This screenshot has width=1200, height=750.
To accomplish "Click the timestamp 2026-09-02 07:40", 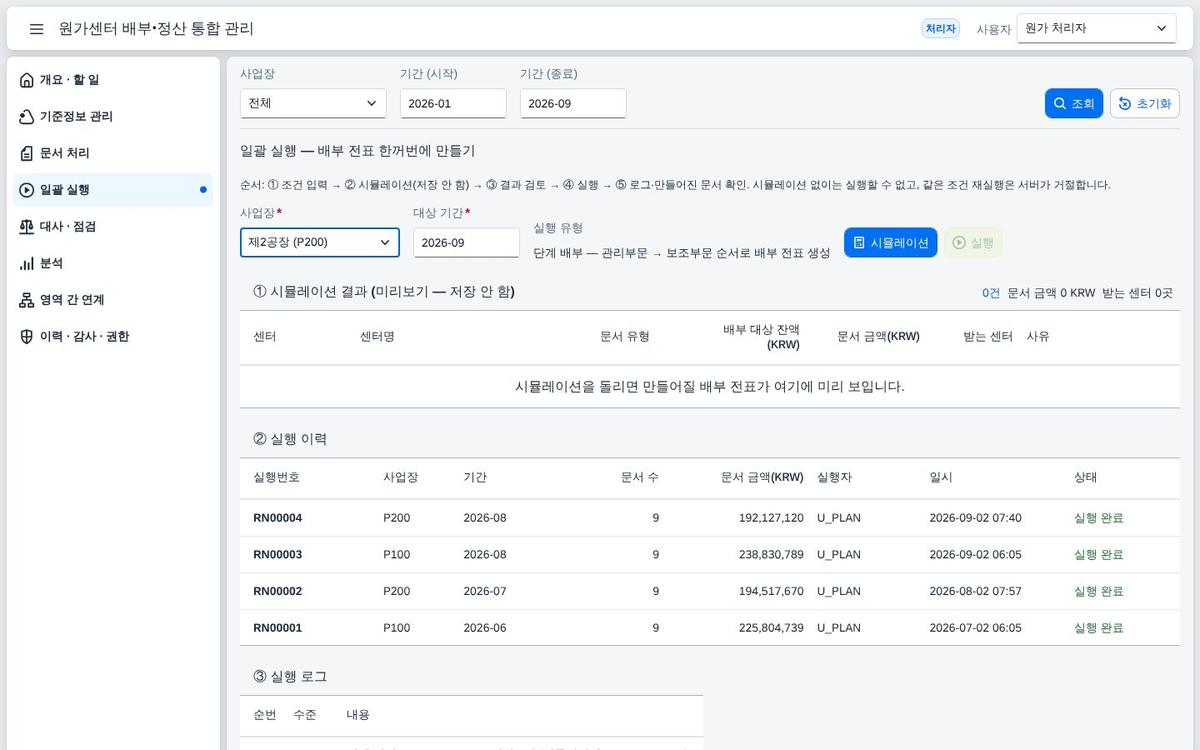I will pyautogui.click(x=976, y=518).
